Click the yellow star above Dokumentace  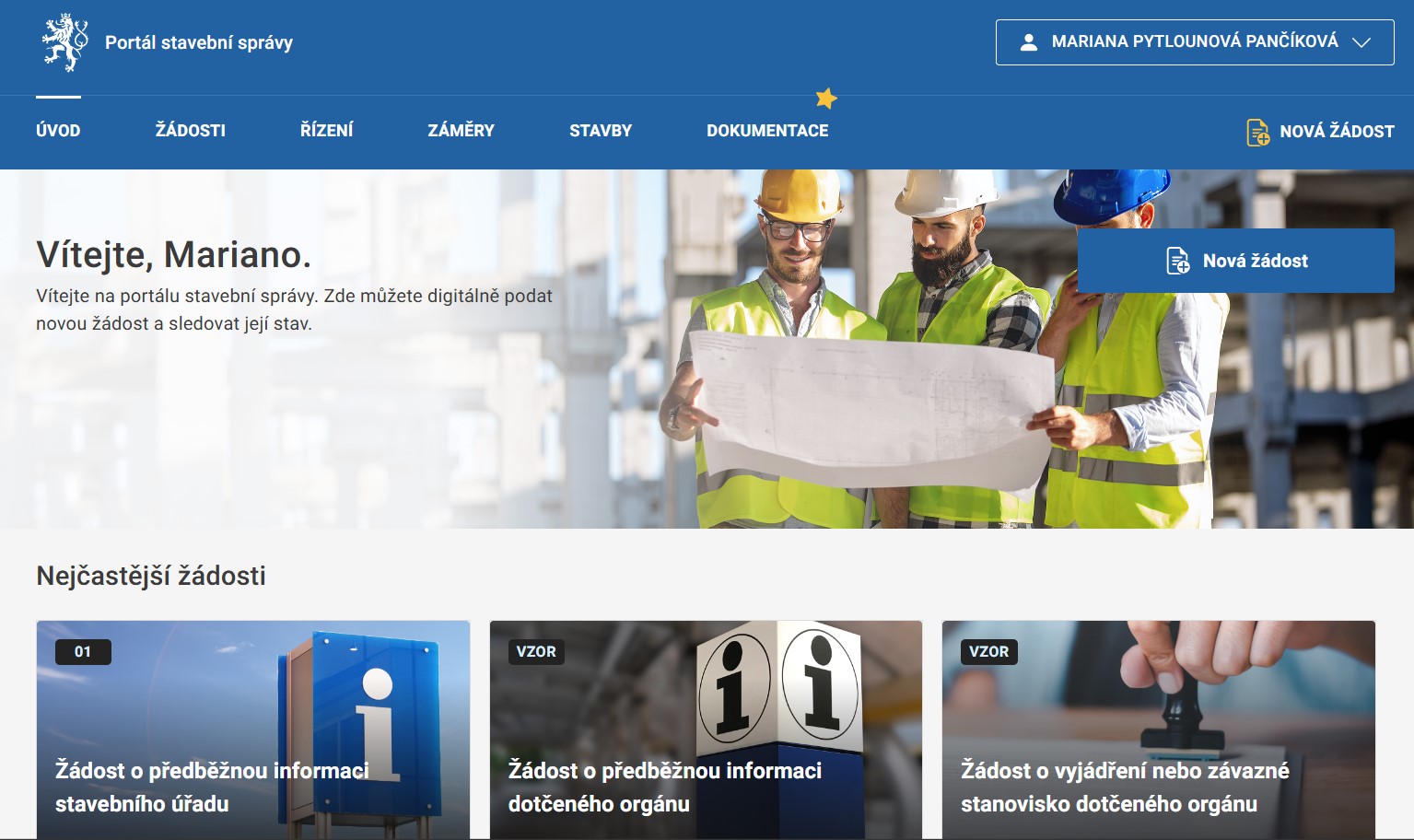(x=826, y=98)
